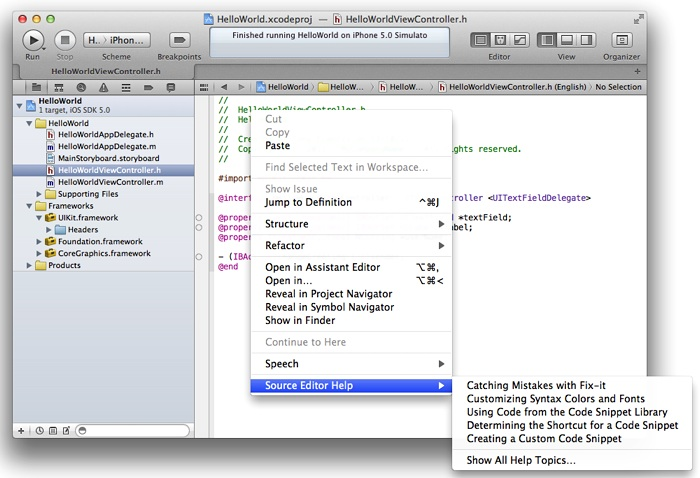
Task: Add a new tab with plus button
Action: [638, 71]
